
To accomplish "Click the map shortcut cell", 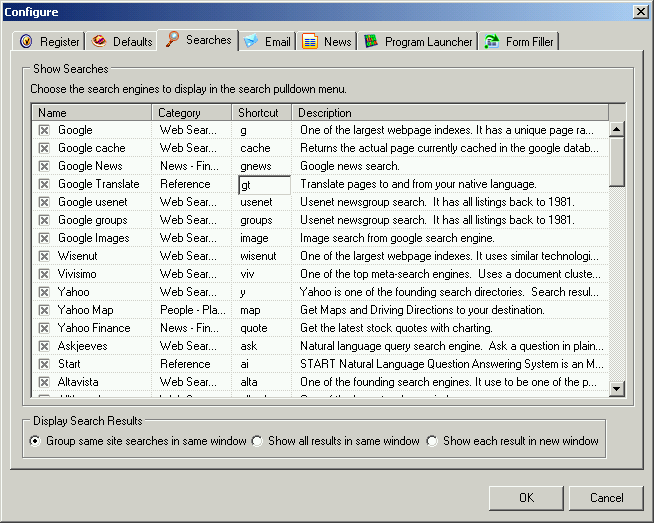I will (250, 310).
